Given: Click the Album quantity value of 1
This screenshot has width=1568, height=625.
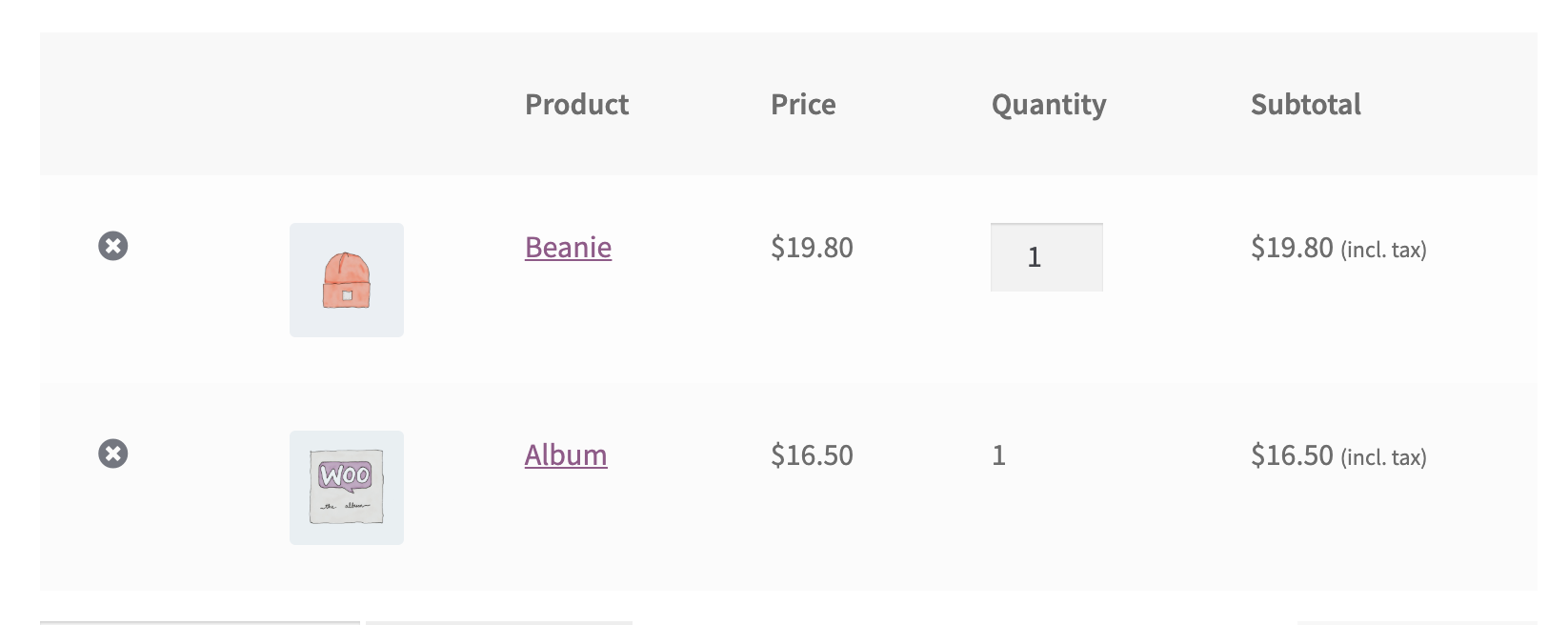Looking at the screenshot, I should pos(997,455).
